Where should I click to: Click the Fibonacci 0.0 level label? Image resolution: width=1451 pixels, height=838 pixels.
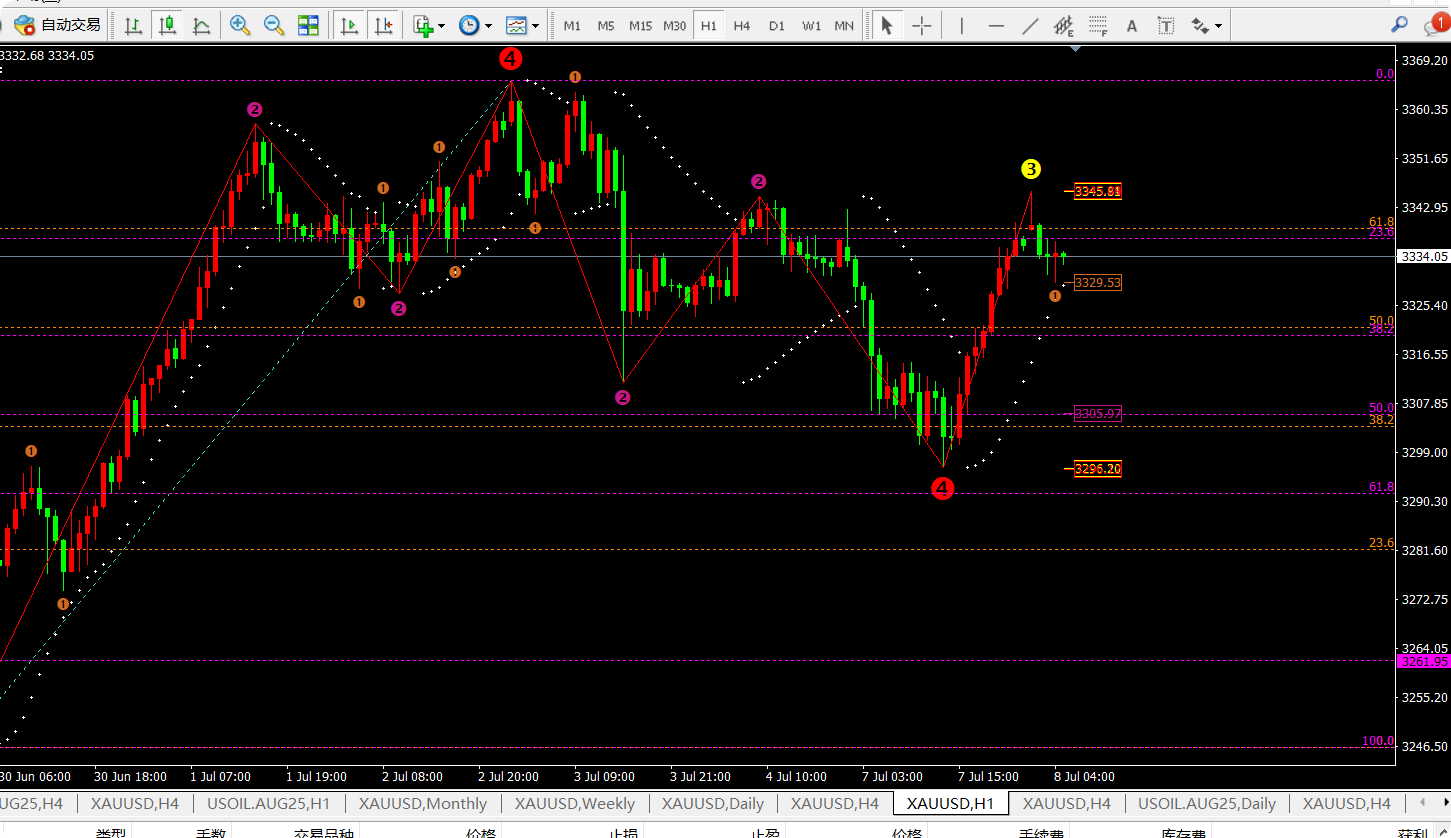(1385, 74)
